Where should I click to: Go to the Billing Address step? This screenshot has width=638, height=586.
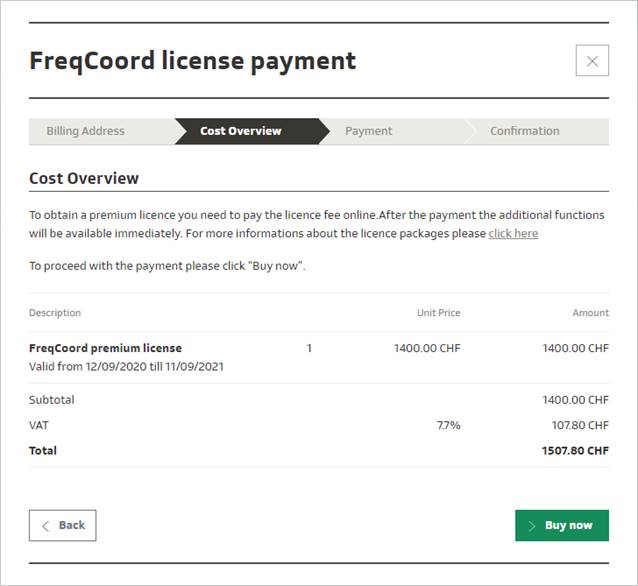[86, 131]
